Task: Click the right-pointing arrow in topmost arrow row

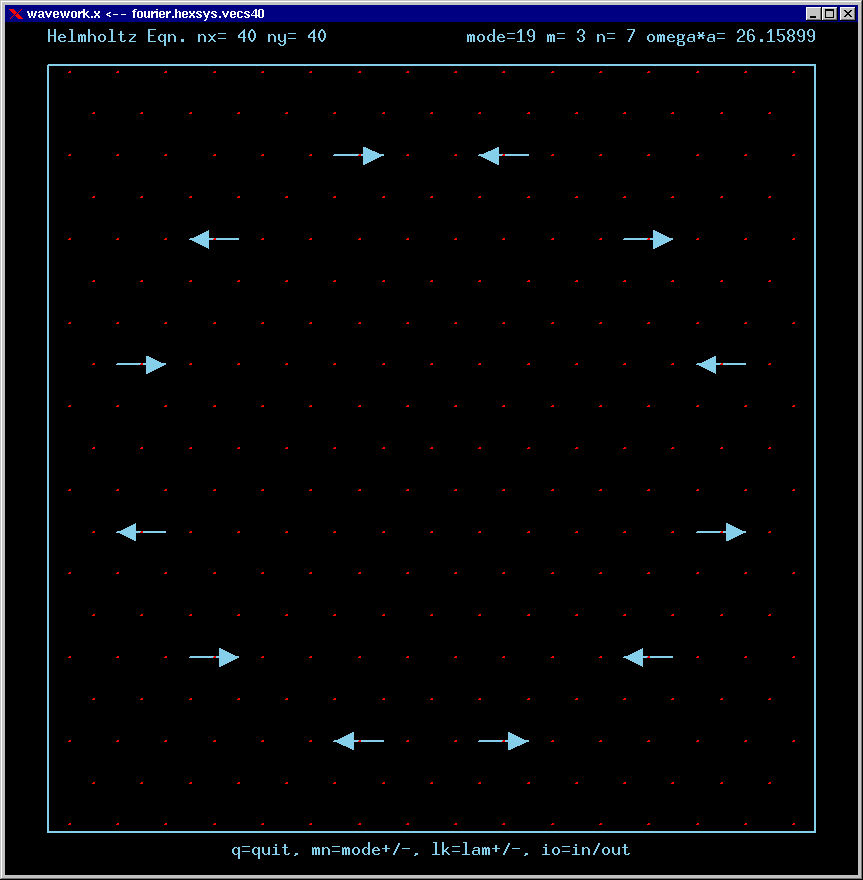Action: pos(359,155)
